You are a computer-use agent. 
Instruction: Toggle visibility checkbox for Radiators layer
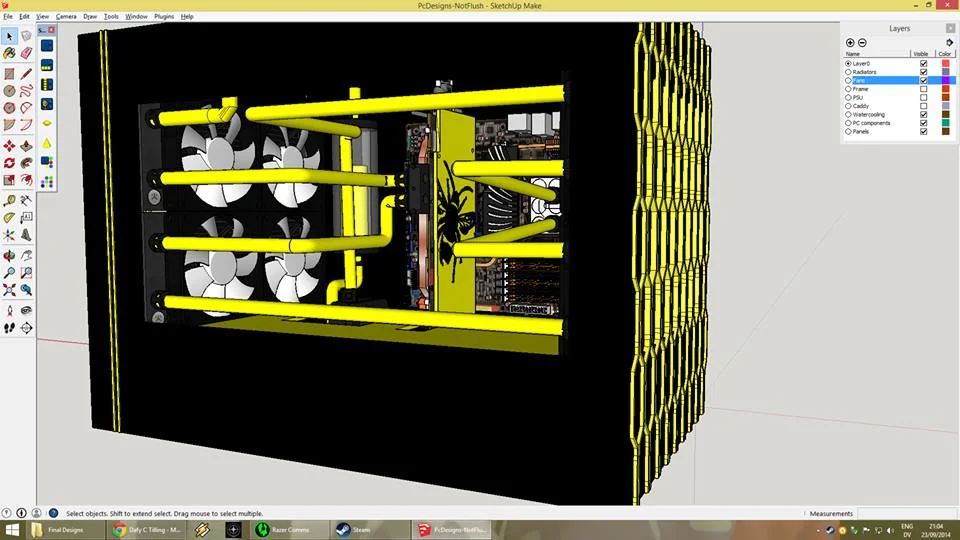[924, 72]
